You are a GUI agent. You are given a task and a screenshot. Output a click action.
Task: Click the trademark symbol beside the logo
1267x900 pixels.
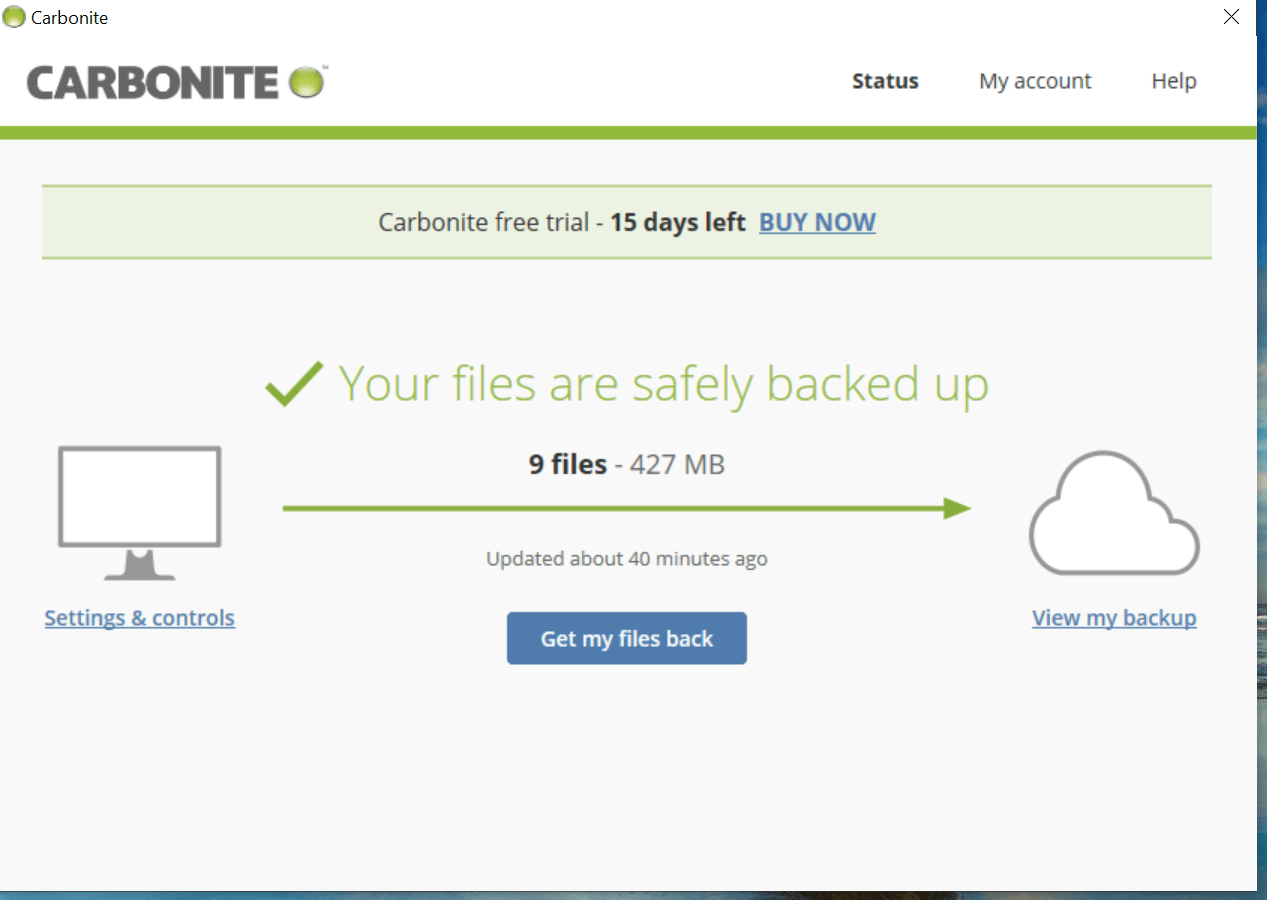point(327,65)
